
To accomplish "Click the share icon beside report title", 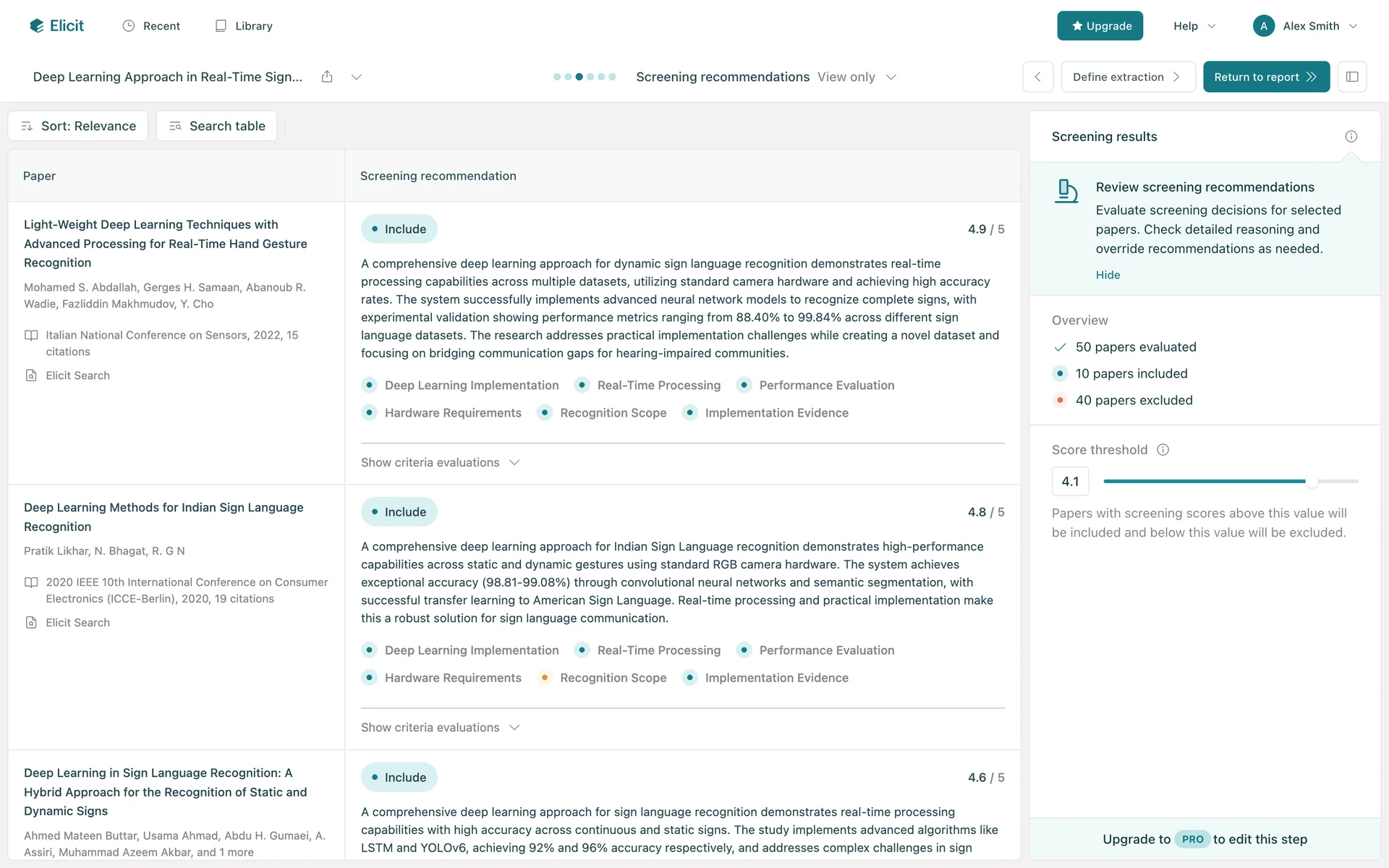I will (327, 77).
